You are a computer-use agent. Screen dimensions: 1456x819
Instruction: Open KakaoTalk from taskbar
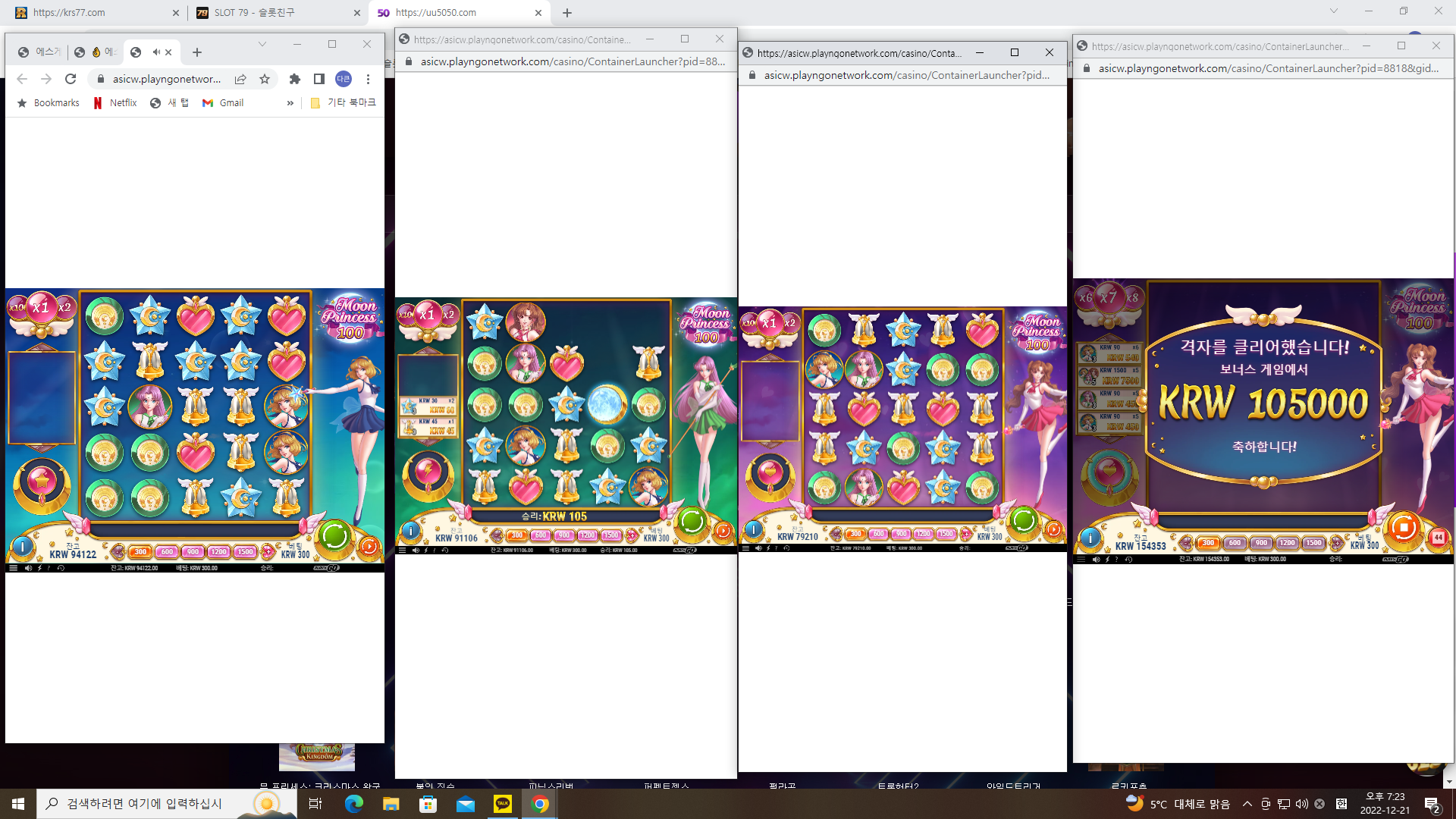(x=503, y=804)
